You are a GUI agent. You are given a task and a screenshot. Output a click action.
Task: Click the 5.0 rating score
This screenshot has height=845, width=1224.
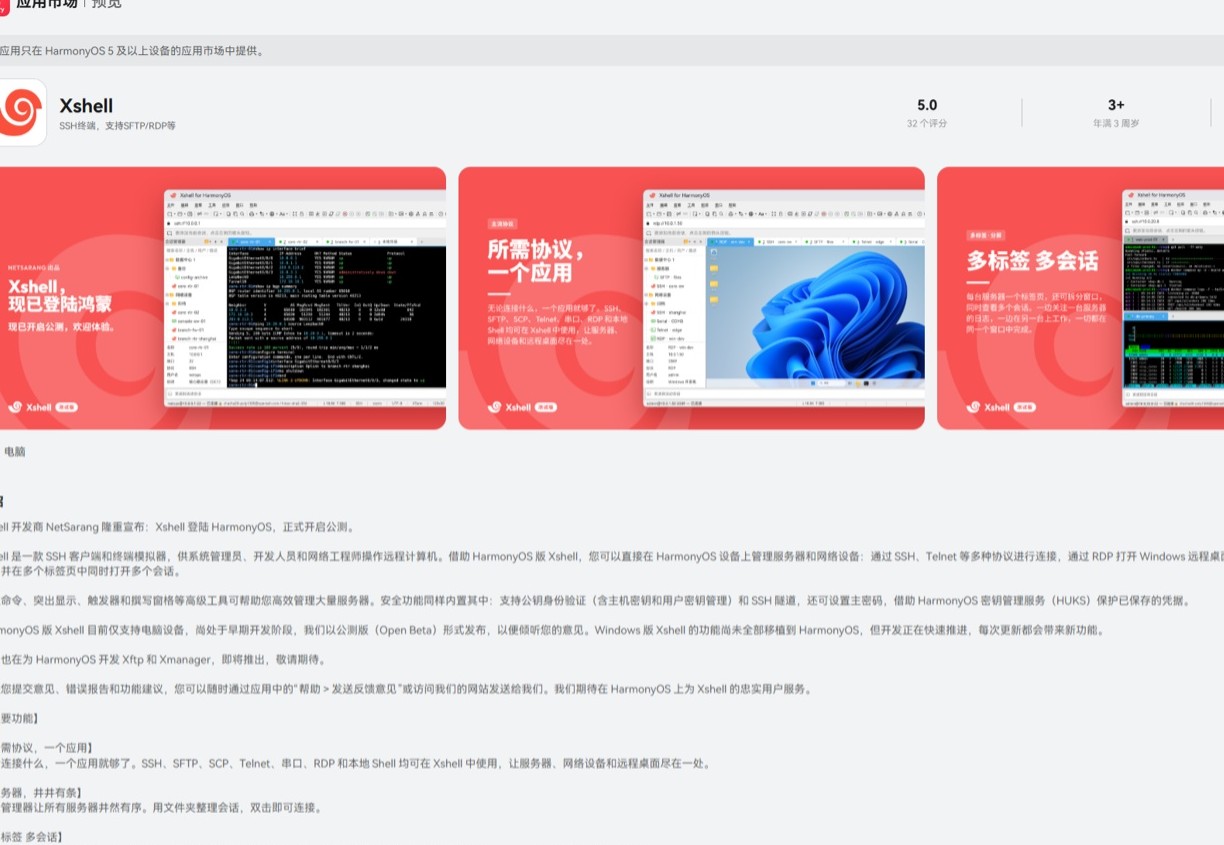927,105
